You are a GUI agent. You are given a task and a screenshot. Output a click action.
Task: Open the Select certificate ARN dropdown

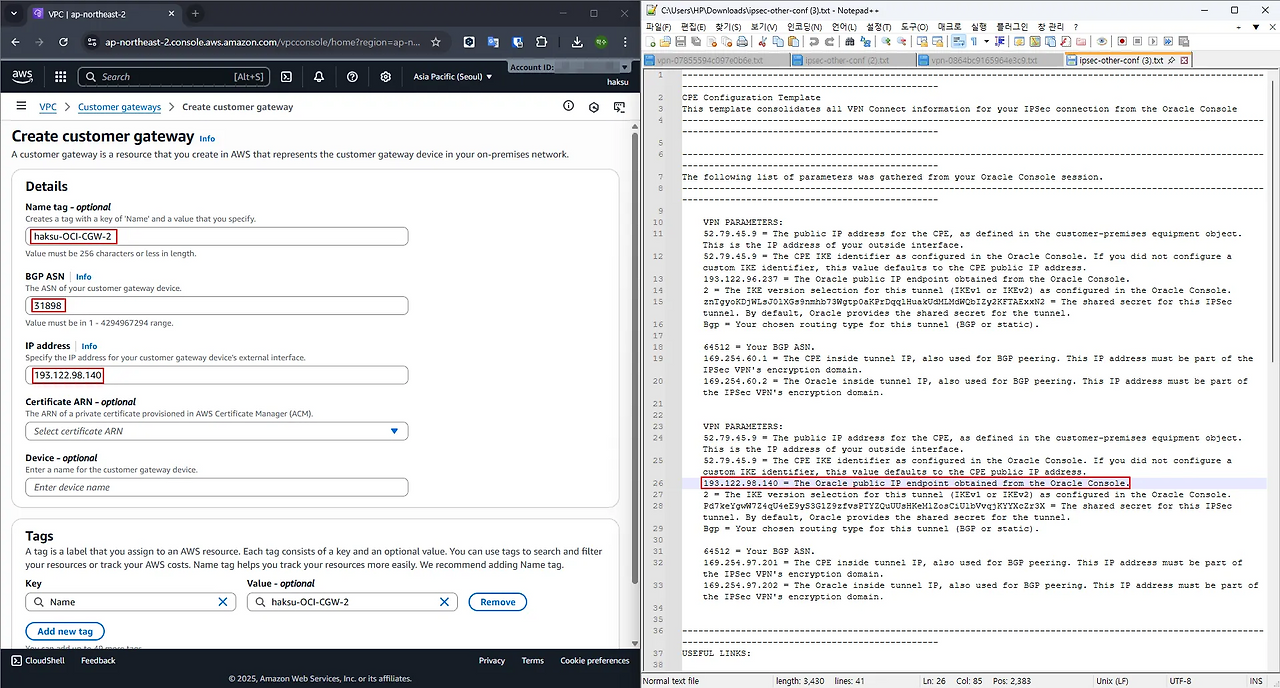point(216,431)
